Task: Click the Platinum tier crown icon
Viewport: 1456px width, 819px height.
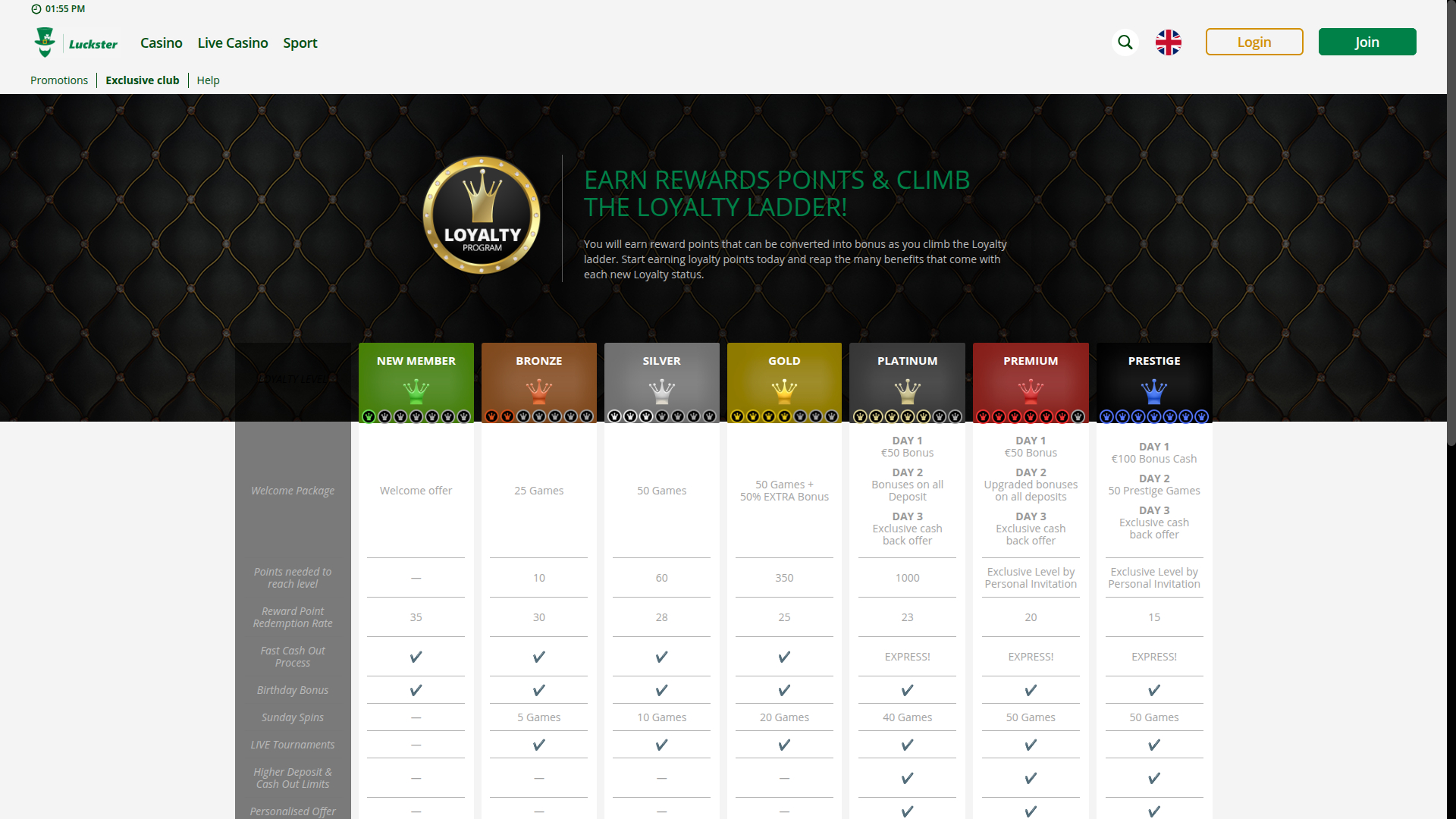Action: [x=907, y=393]
